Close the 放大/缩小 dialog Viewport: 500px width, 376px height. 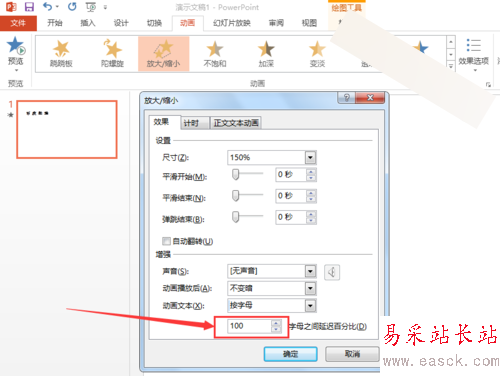click(x=370, y=98)
